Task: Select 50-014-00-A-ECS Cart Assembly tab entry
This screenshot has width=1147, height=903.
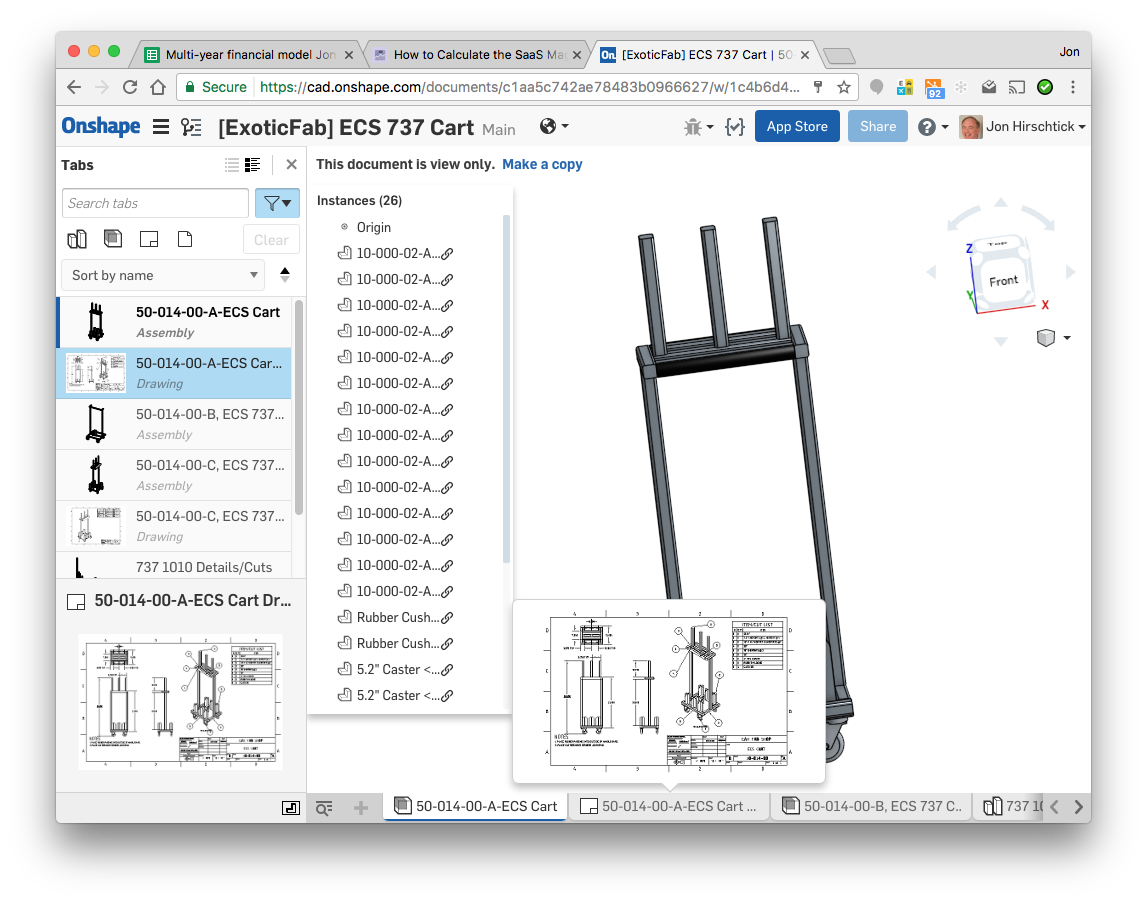Action: [174, 322]
